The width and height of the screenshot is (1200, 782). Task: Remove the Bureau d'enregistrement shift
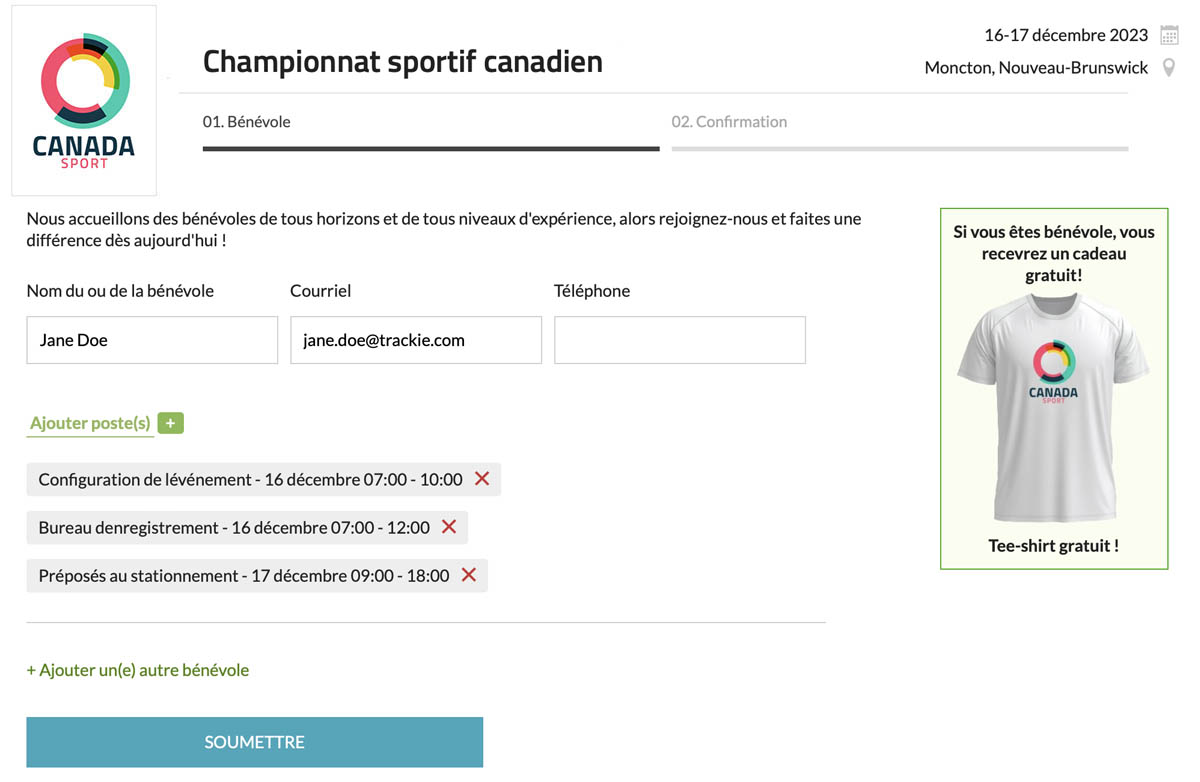(449, 527)
